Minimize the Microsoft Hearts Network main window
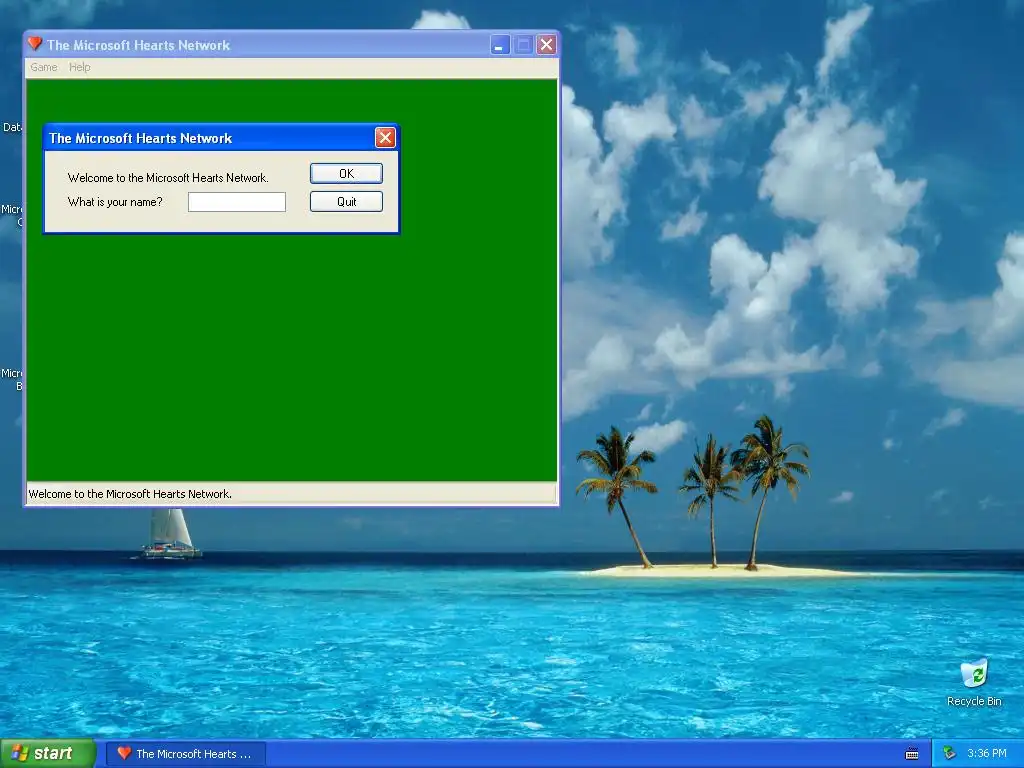Image resolution: width=1024 pixels, height=768 pixels. [500, 45]
